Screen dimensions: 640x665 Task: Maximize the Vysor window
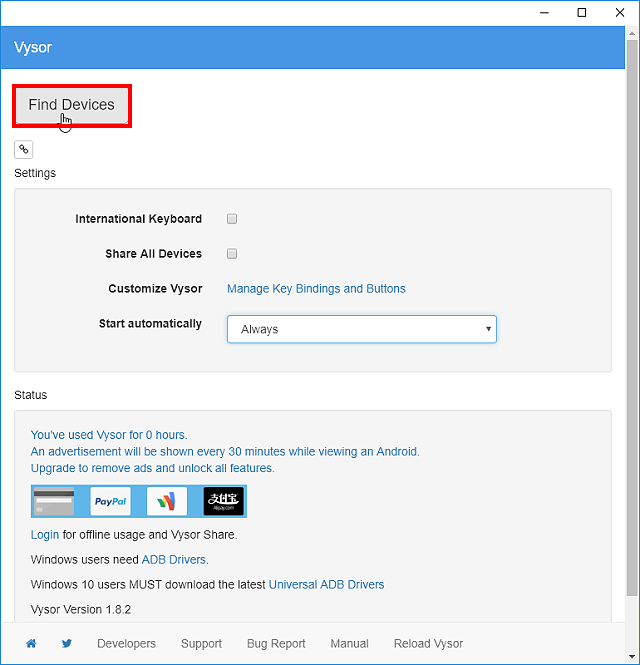point(582,13)
